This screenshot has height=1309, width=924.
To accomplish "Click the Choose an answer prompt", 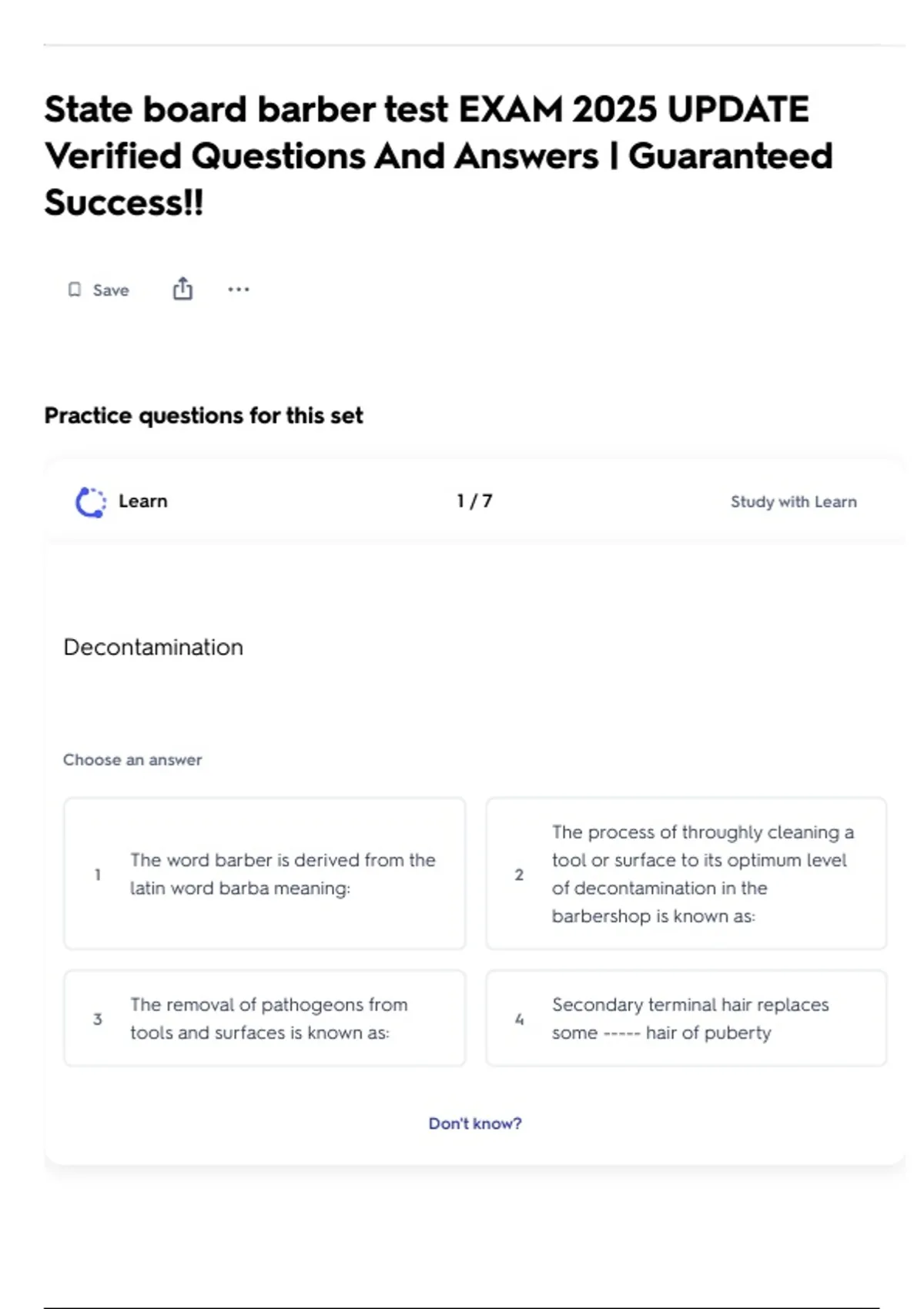I will [132, 760].
